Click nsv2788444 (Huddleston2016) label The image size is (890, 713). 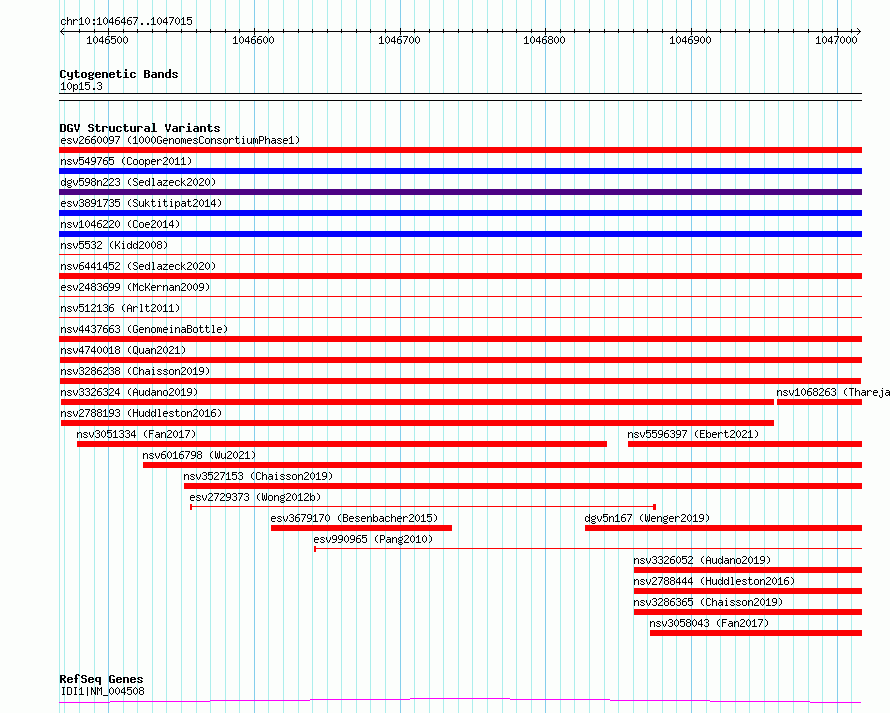(x=714, y=581)
